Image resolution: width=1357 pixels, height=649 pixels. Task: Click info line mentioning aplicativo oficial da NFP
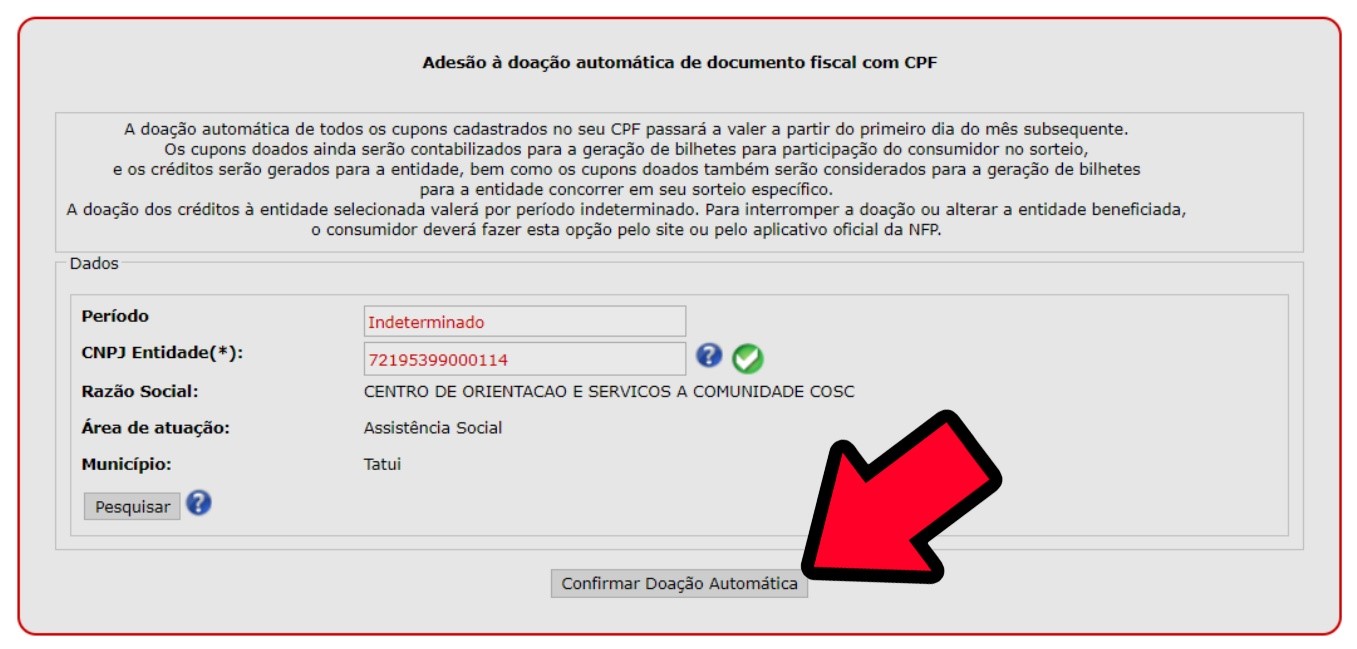[633, 229]
